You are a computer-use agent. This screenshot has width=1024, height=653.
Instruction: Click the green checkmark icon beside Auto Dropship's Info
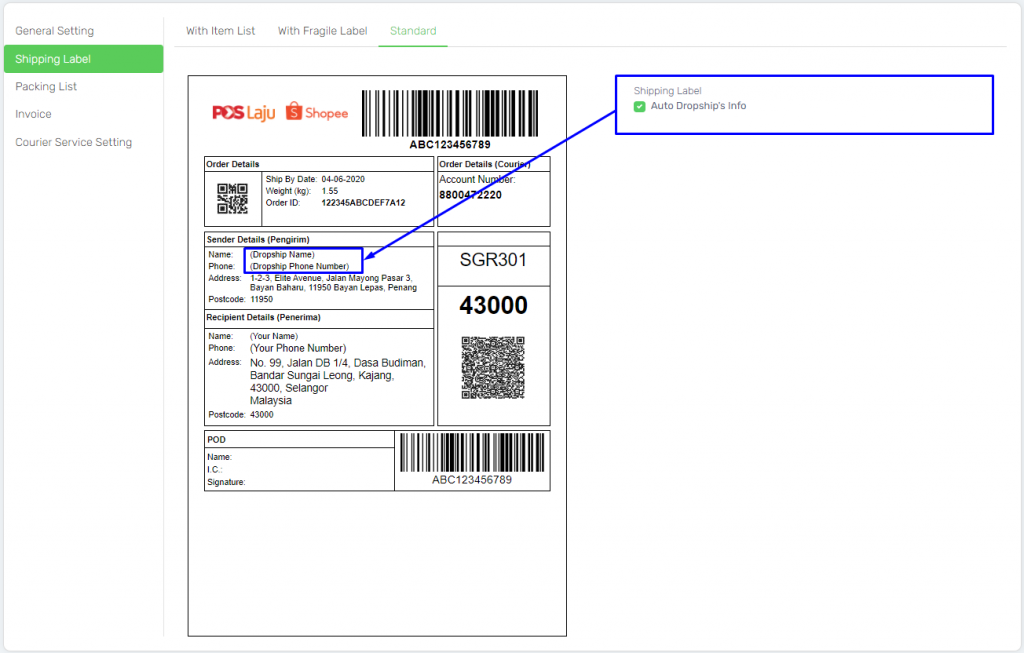(639, 104)
